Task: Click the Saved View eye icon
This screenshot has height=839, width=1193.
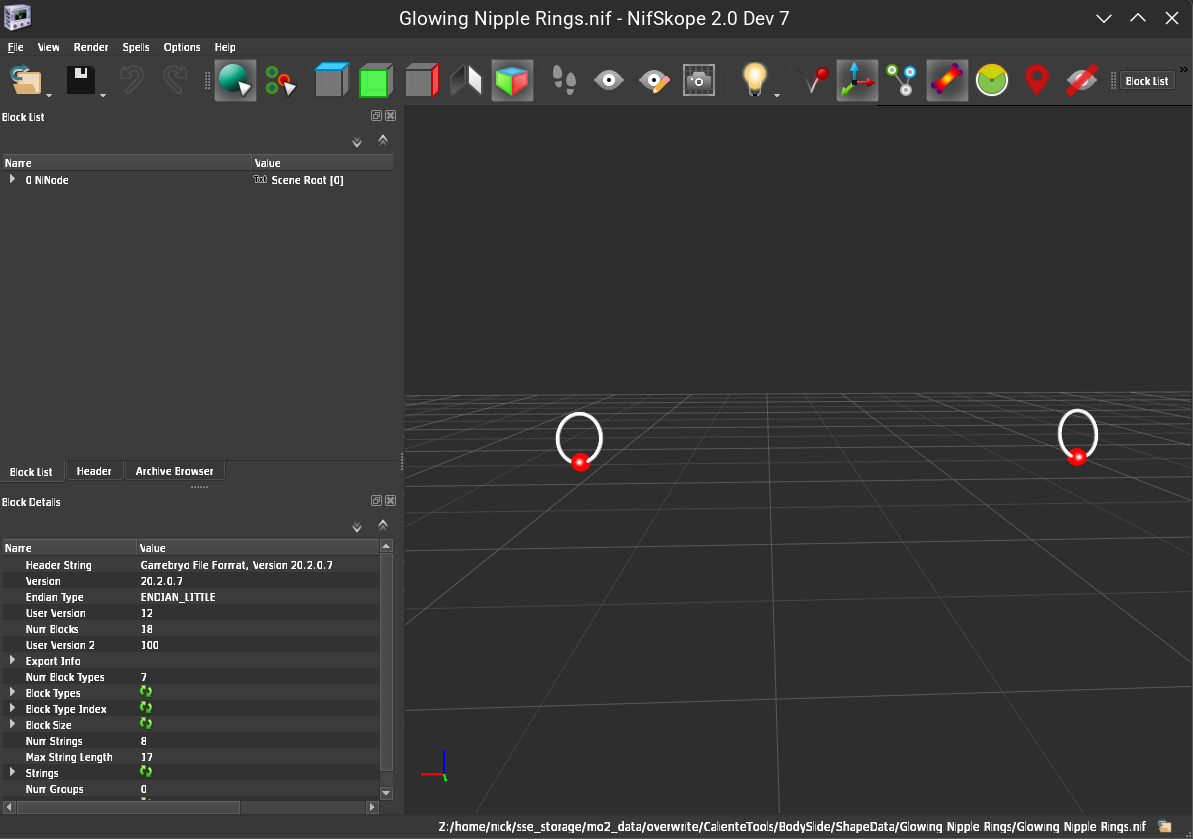Action: [x=609, y=80]
